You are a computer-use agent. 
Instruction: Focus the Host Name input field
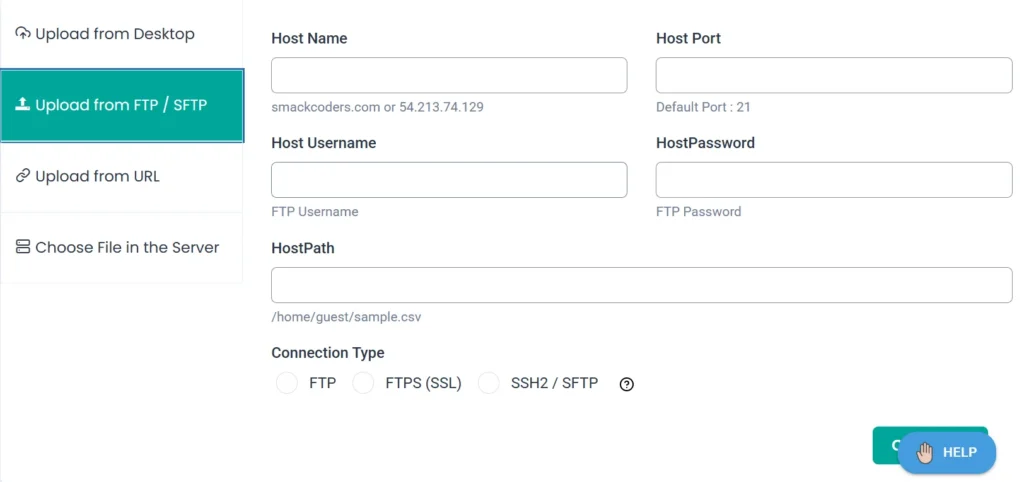pos(449,76)
